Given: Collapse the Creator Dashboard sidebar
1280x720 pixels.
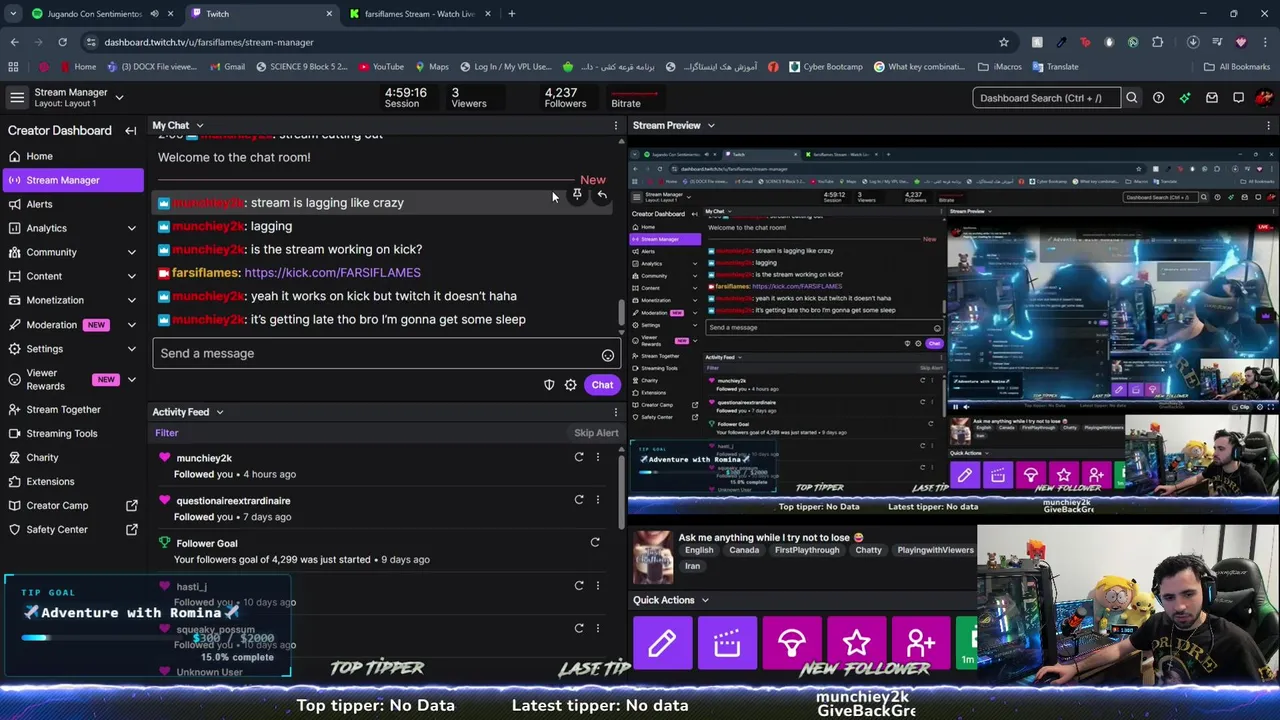Looking at the screenshot, I should point(130,131).
